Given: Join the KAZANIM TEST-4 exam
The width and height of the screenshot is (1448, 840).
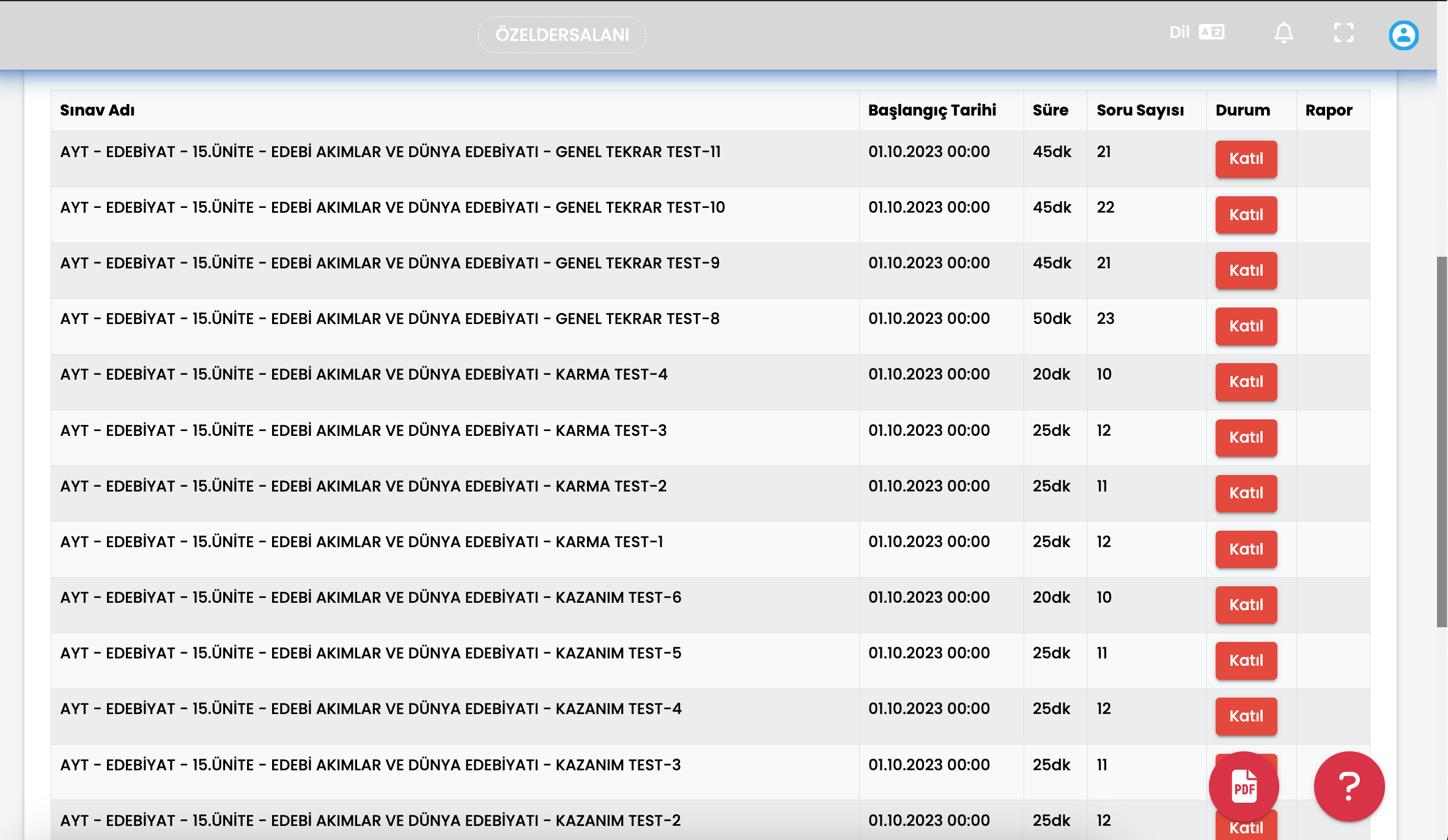Looking at the screenshot, I should tap(1246, 716).
